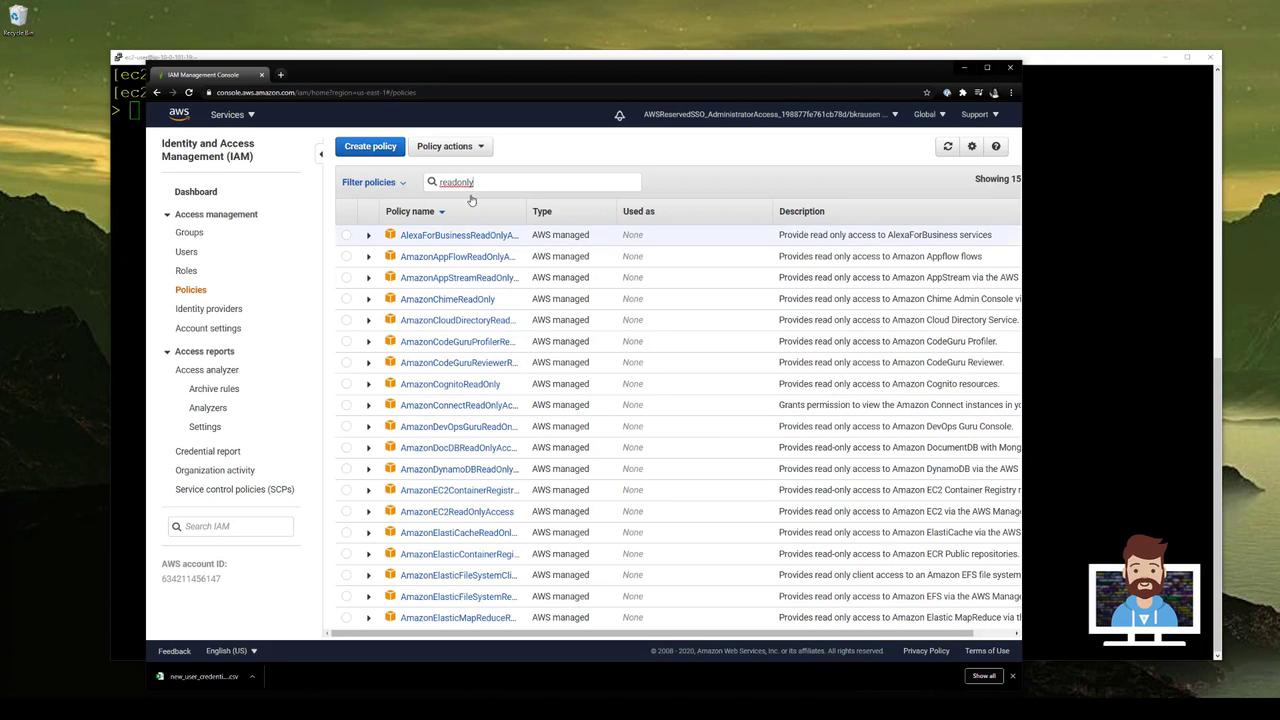Open the Services menu
The height and width of the screenshot is (720, 1280).
(x=232, y=114)
